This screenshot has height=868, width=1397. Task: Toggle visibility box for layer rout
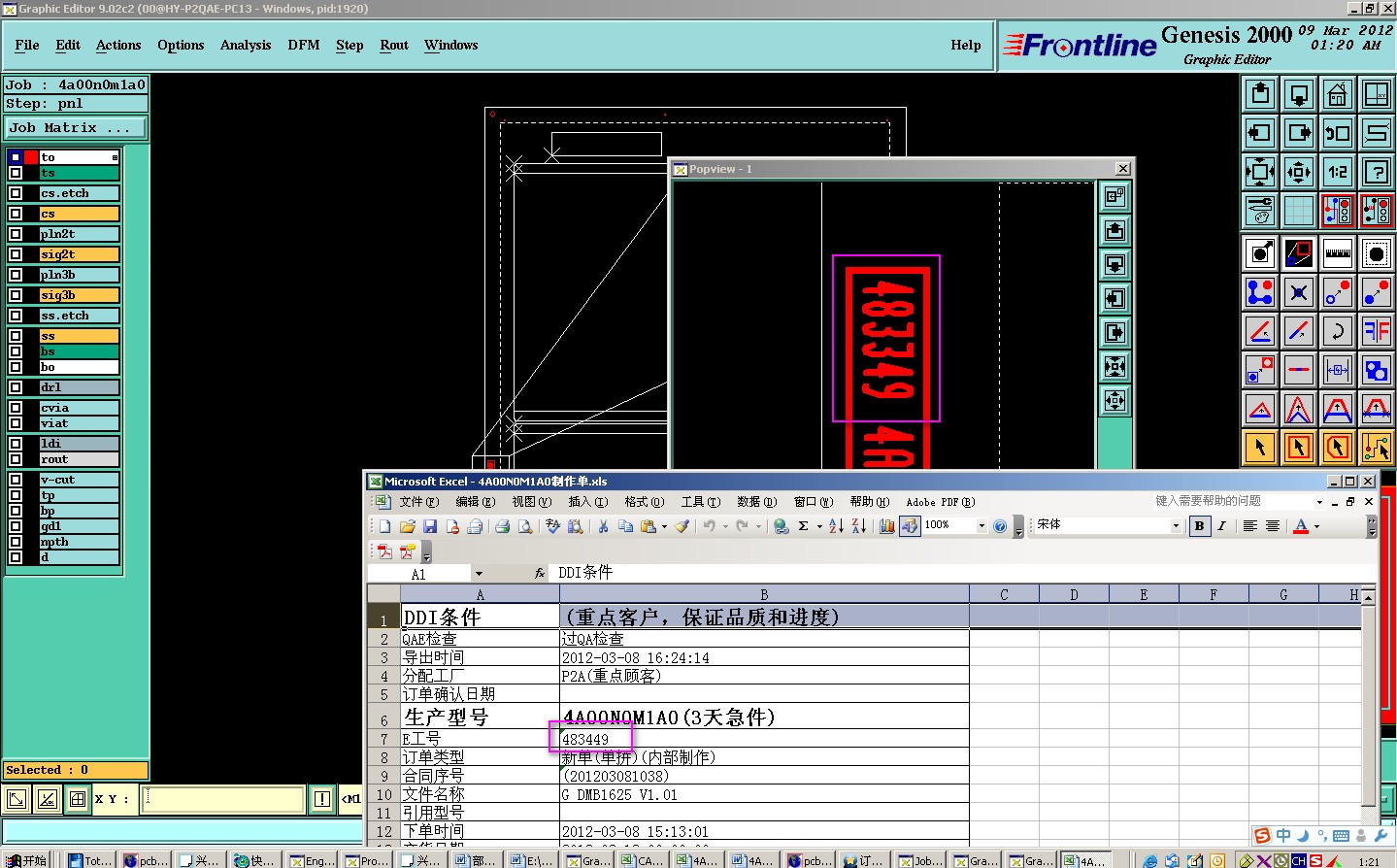tap(16, 459)
